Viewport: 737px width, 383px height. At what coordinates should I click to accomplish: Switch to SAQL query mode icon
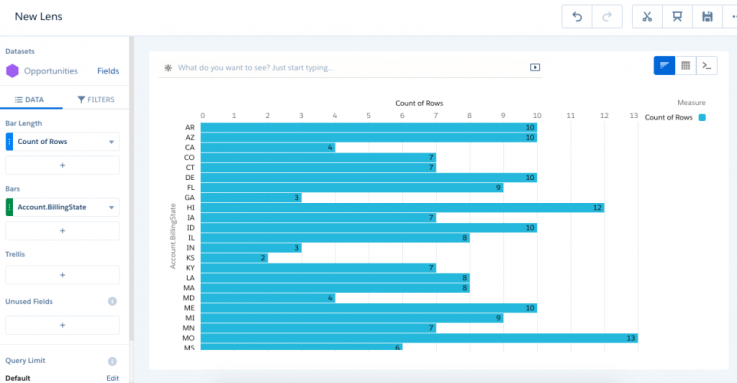(707, 65)
